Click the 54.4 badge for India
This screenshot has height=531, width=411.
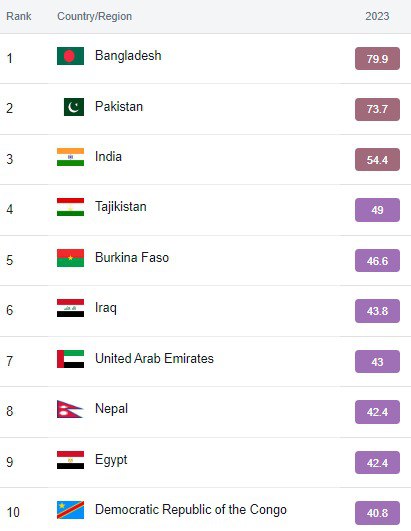tap(377, 160)
